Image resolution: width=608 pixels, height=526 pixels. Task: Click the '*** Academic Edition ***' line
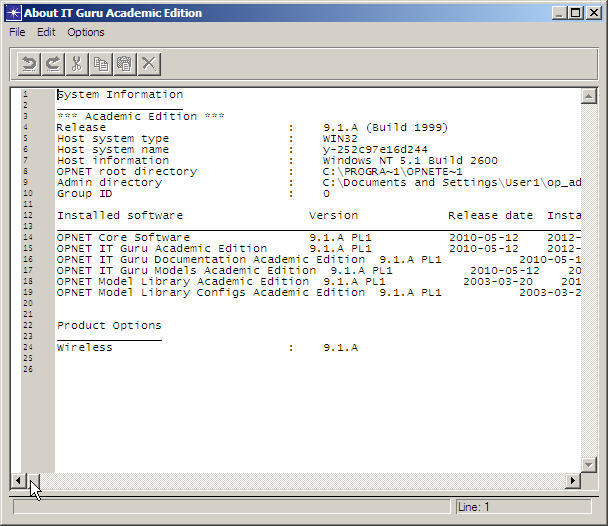click(140, 116)
